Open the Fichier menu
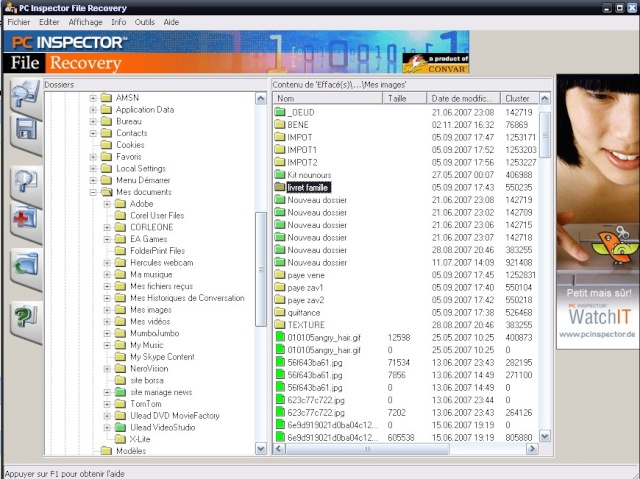This screenshot has height=479, width=640. pyautogui.click(x=19, y=22)
